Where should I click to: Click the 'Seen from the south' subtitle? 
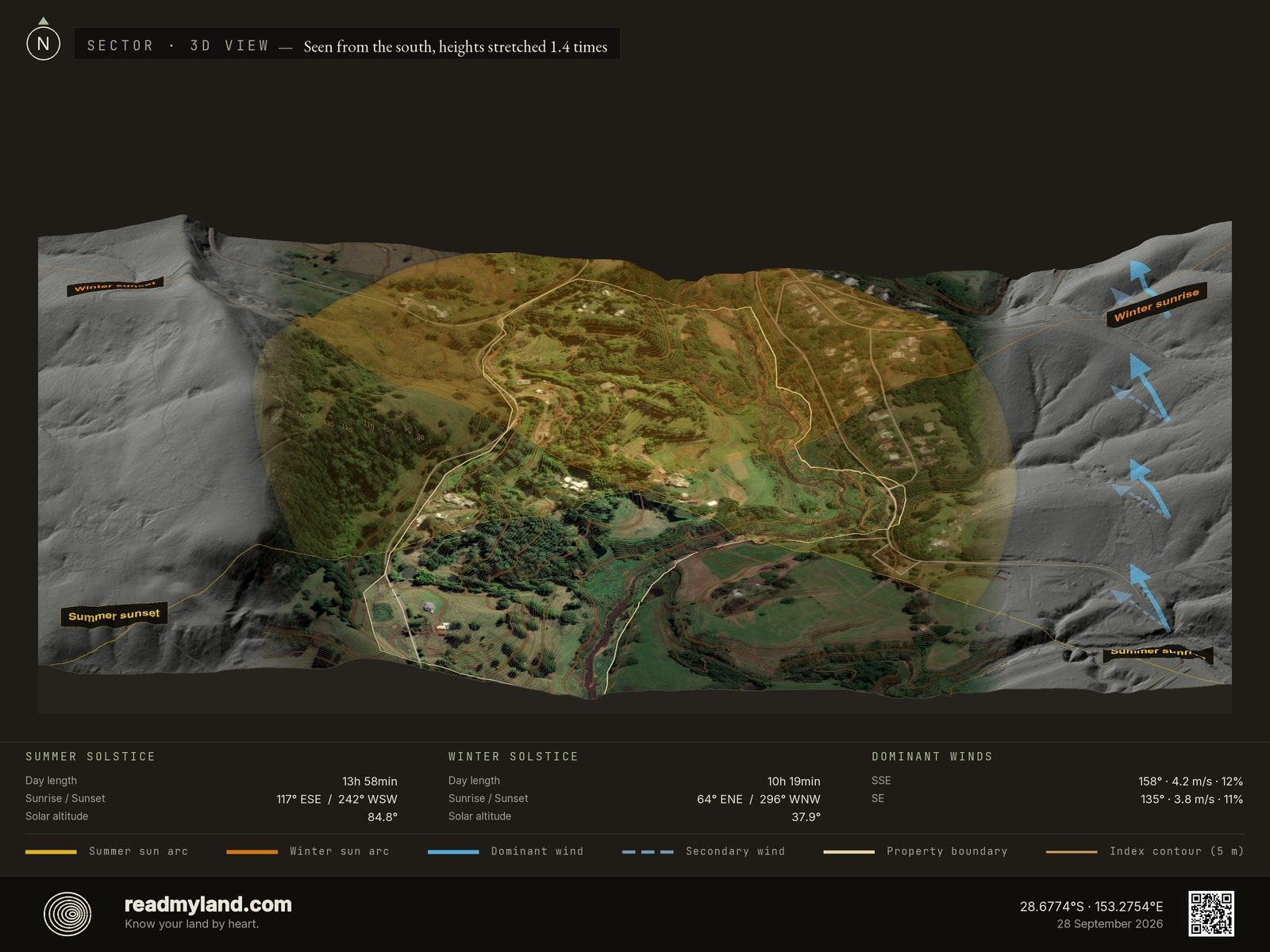(x=455, y=47)
